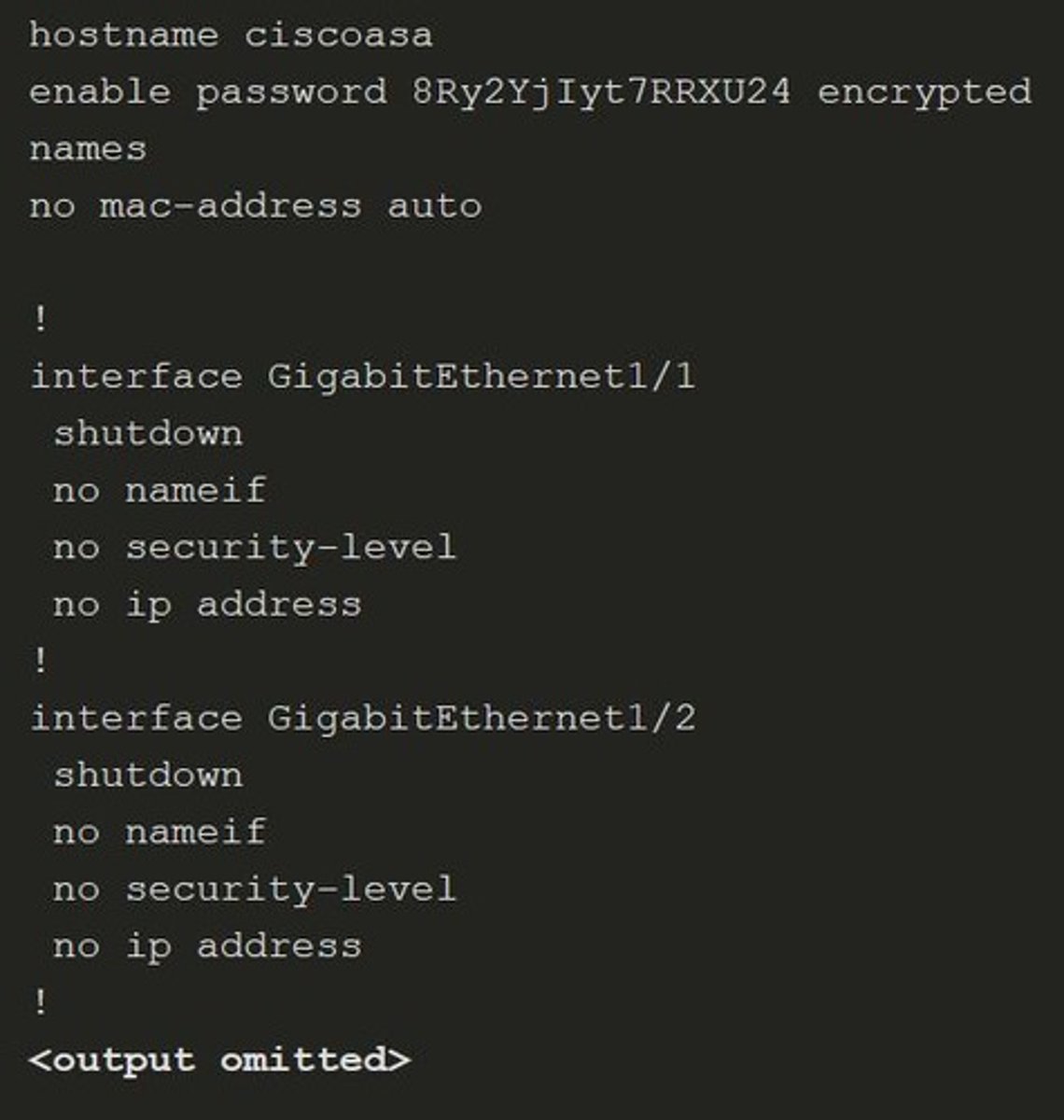Click the exclamation mark between the interfaces
Screen dimensions: 1064x1120
tap(39, 661)
